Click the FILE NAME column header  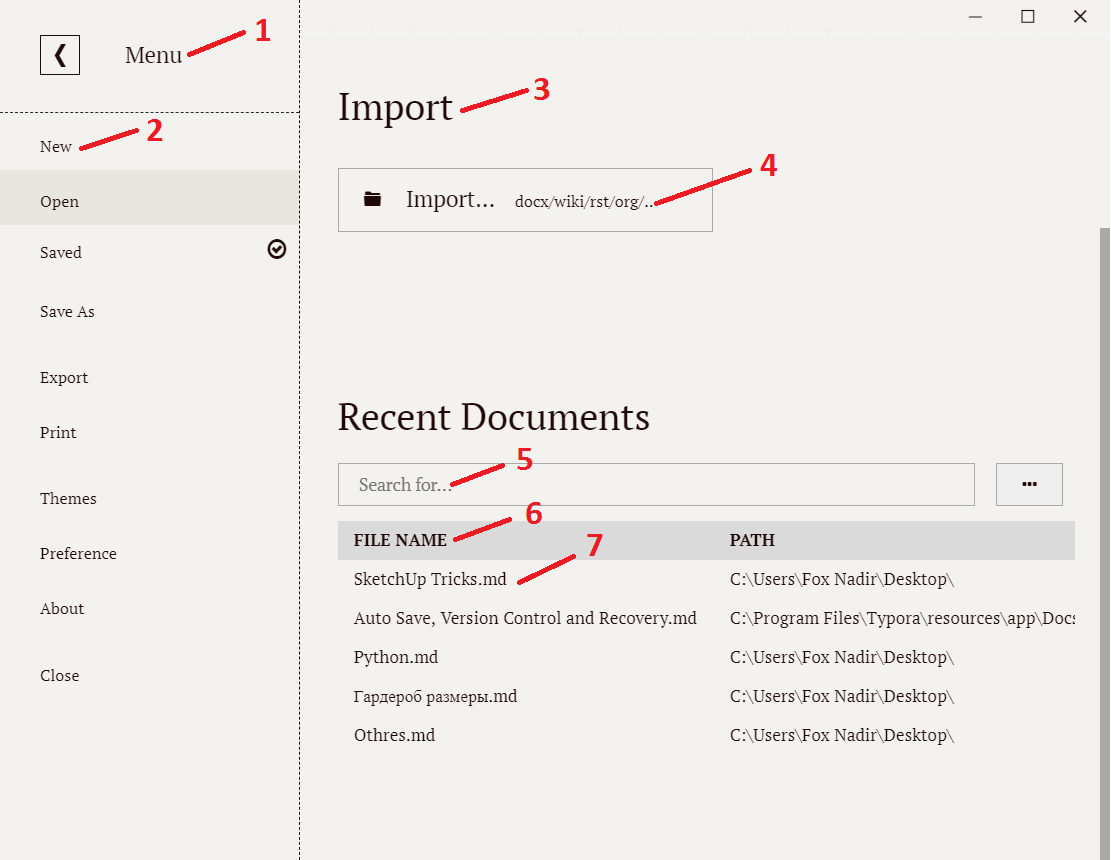tap(399, 540)
